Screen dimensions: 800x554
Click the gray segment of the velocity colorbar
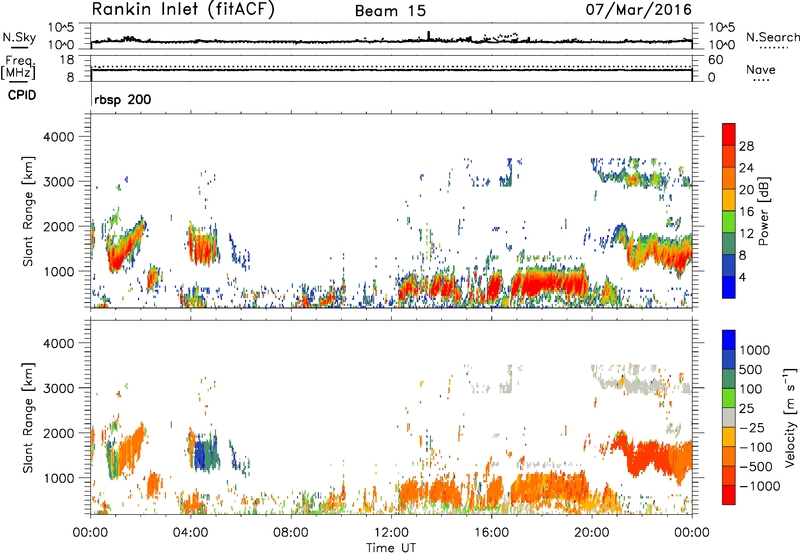(x=729, y=418)
